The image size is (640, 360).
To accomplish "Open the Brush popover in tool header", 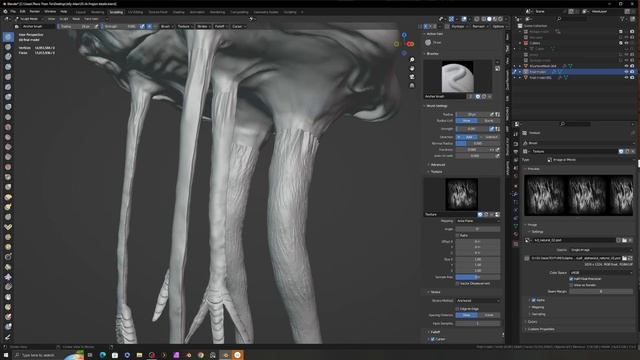I will point(166,26).
